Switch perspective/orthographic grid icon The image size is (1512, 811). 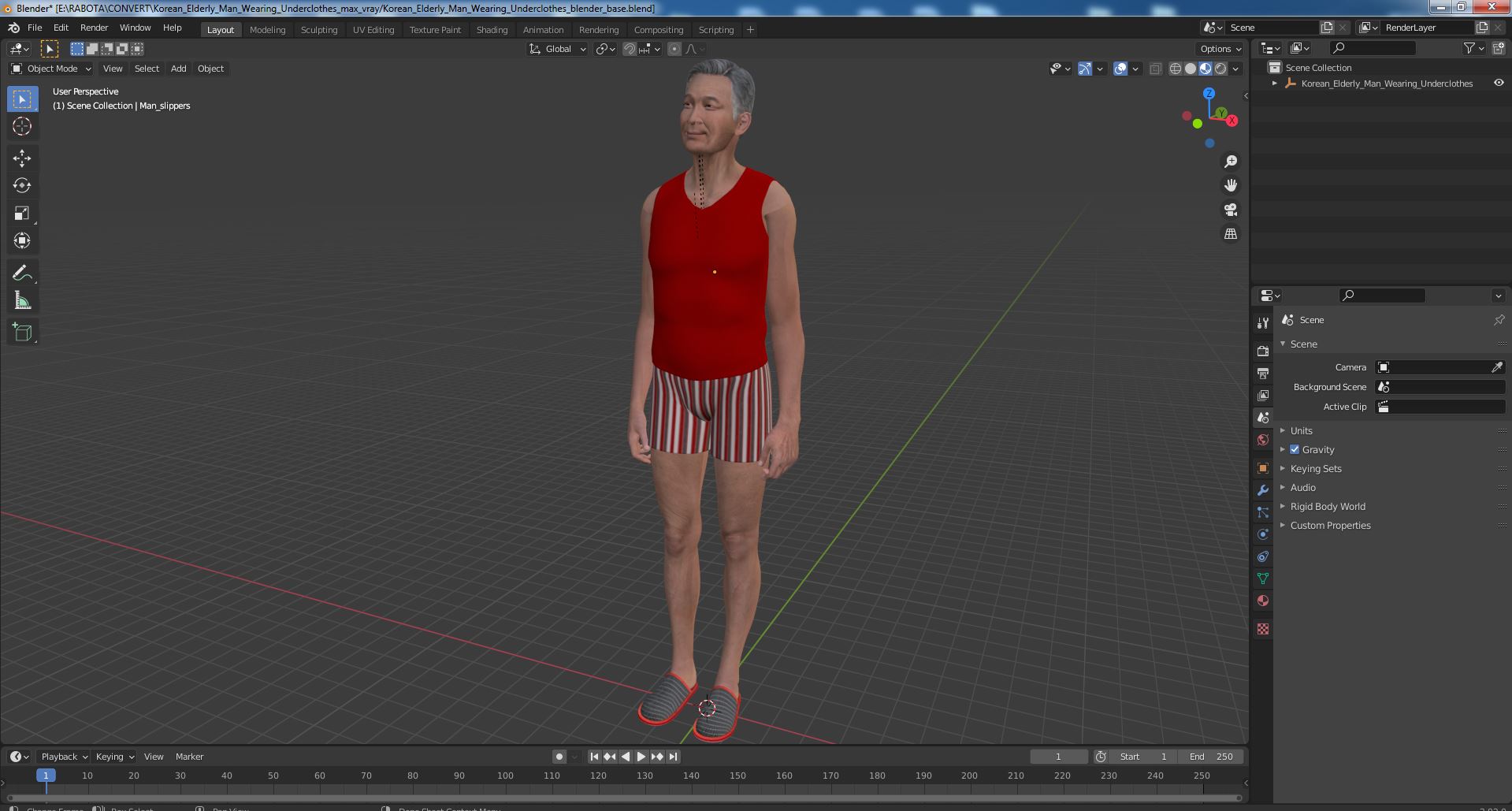click(x=1231, y=234)
